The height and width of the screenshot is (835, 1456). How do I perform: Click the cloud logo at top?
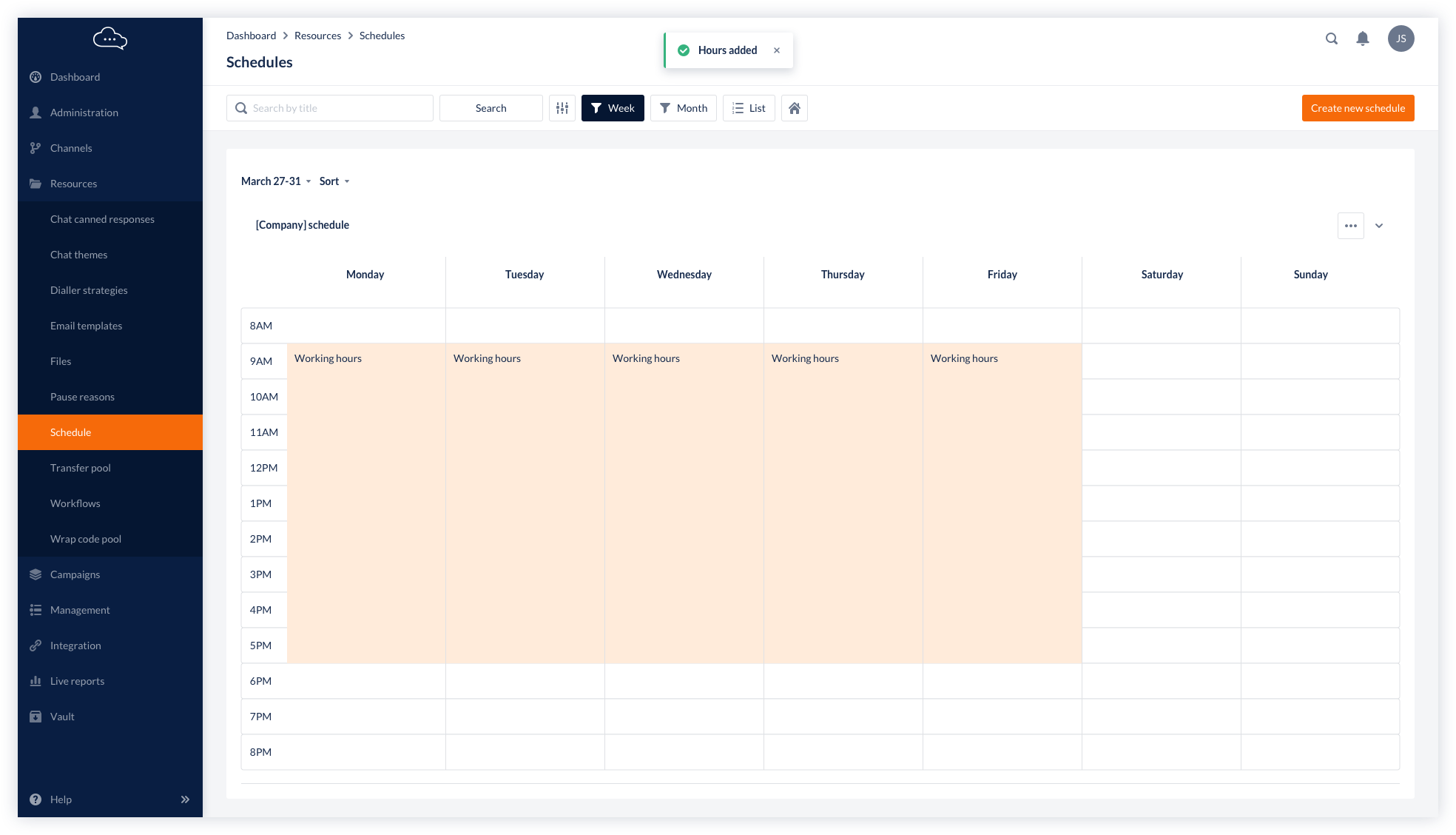point(109,38)
